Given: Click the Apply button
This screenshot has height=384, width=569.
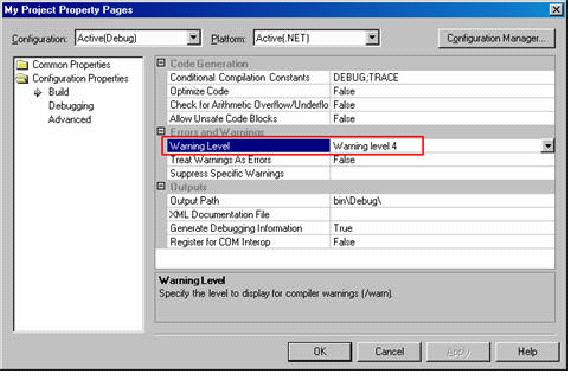Looking at the screenshot, I should click(x=458, y=351).
